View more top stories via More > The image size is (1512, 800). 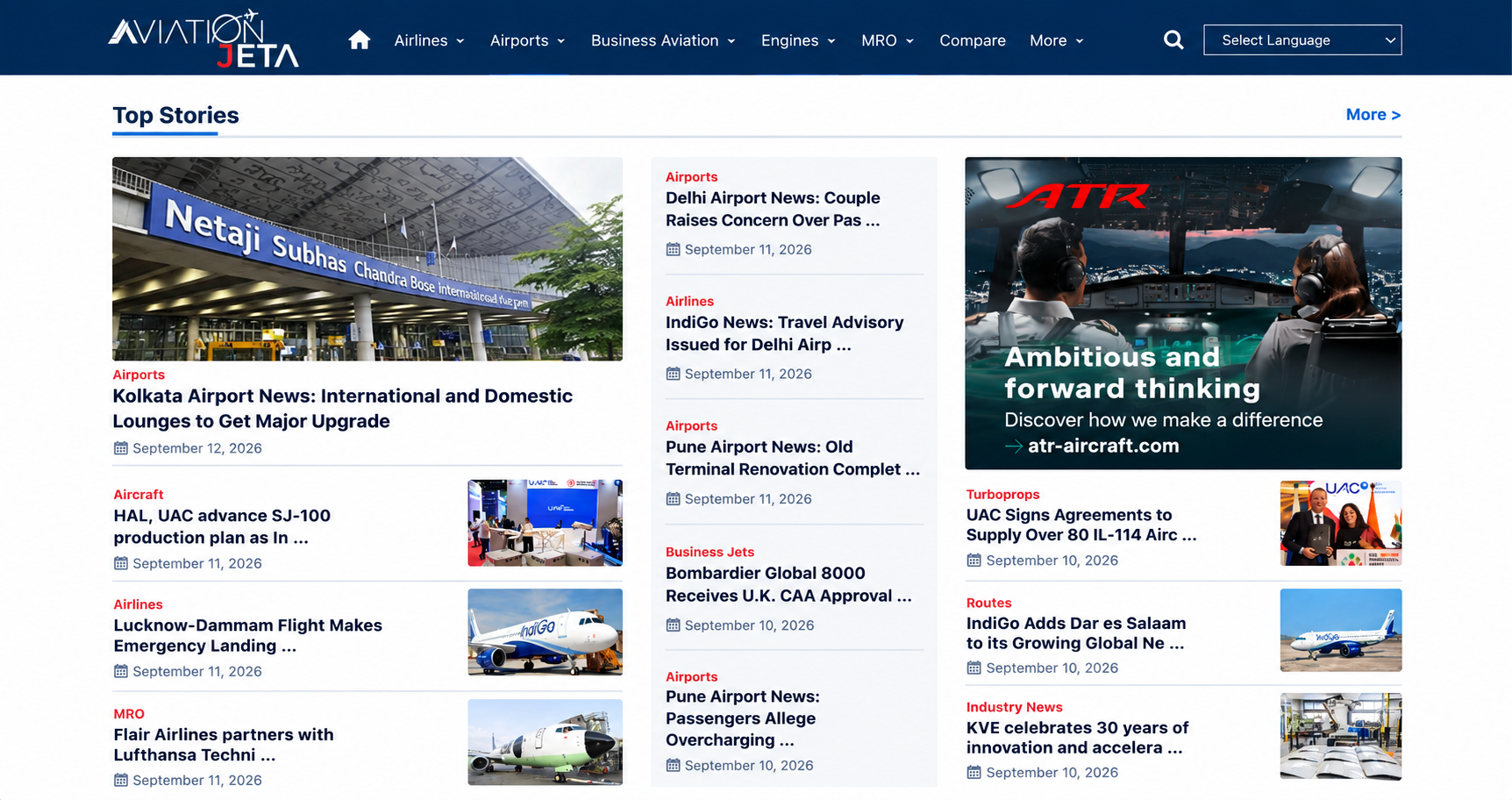point(1373,115)
